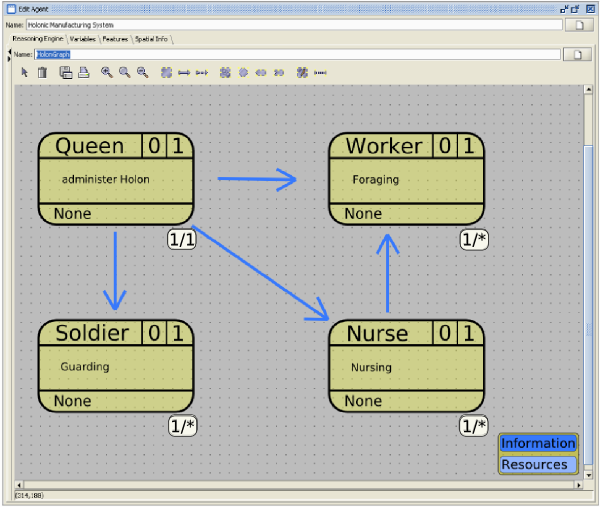Image resolution: width=600 pixels, height=507 pixels.
Task: Select the Reasoning Engine tab
Action: pyautogui.click(x=37, y=39)
